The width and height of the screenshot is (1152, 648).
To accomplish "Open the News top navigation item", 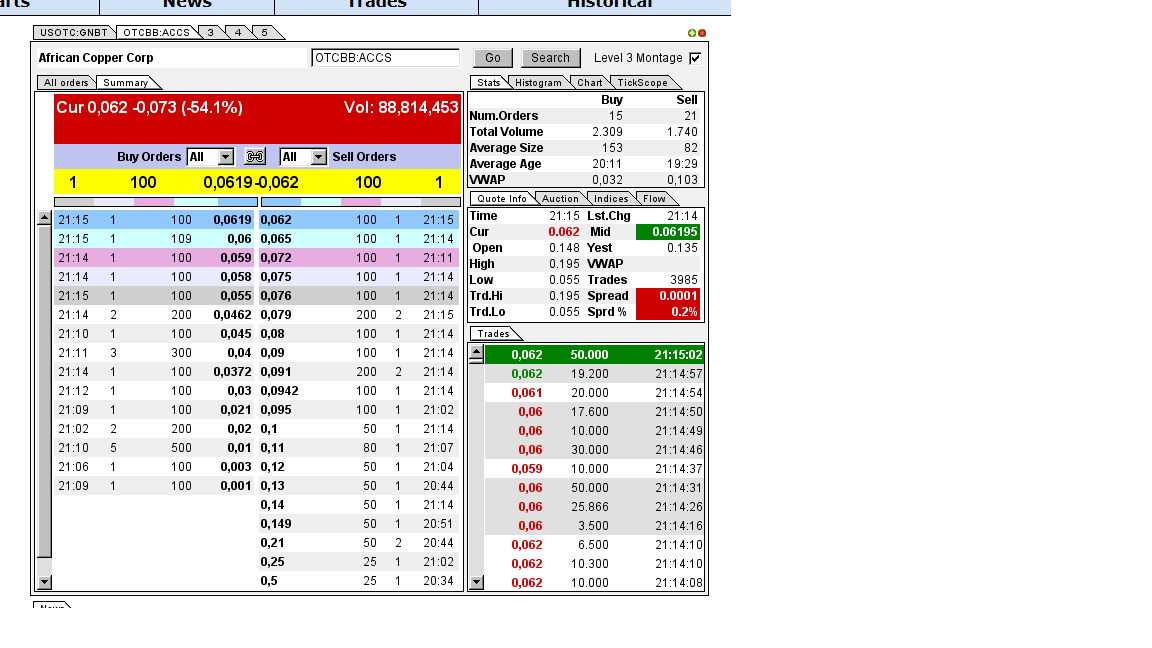I will point(187,4).
